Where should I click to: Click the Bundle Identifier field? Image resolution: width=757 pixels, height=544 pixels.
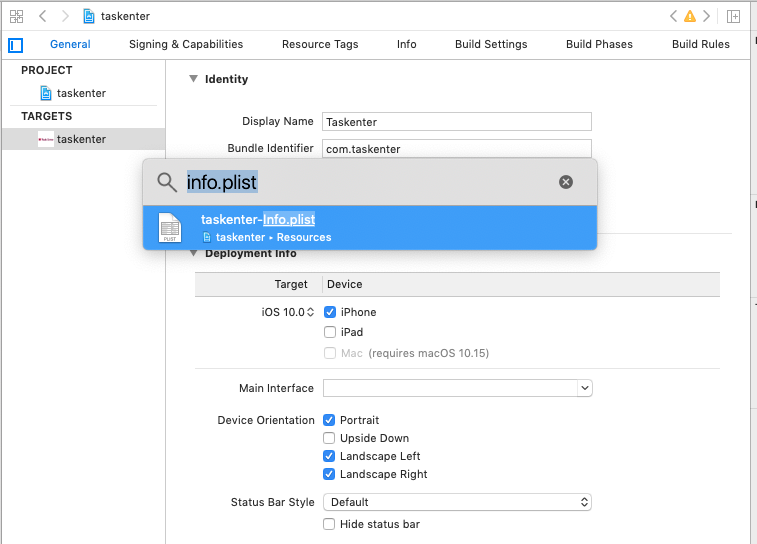(457, 149)
